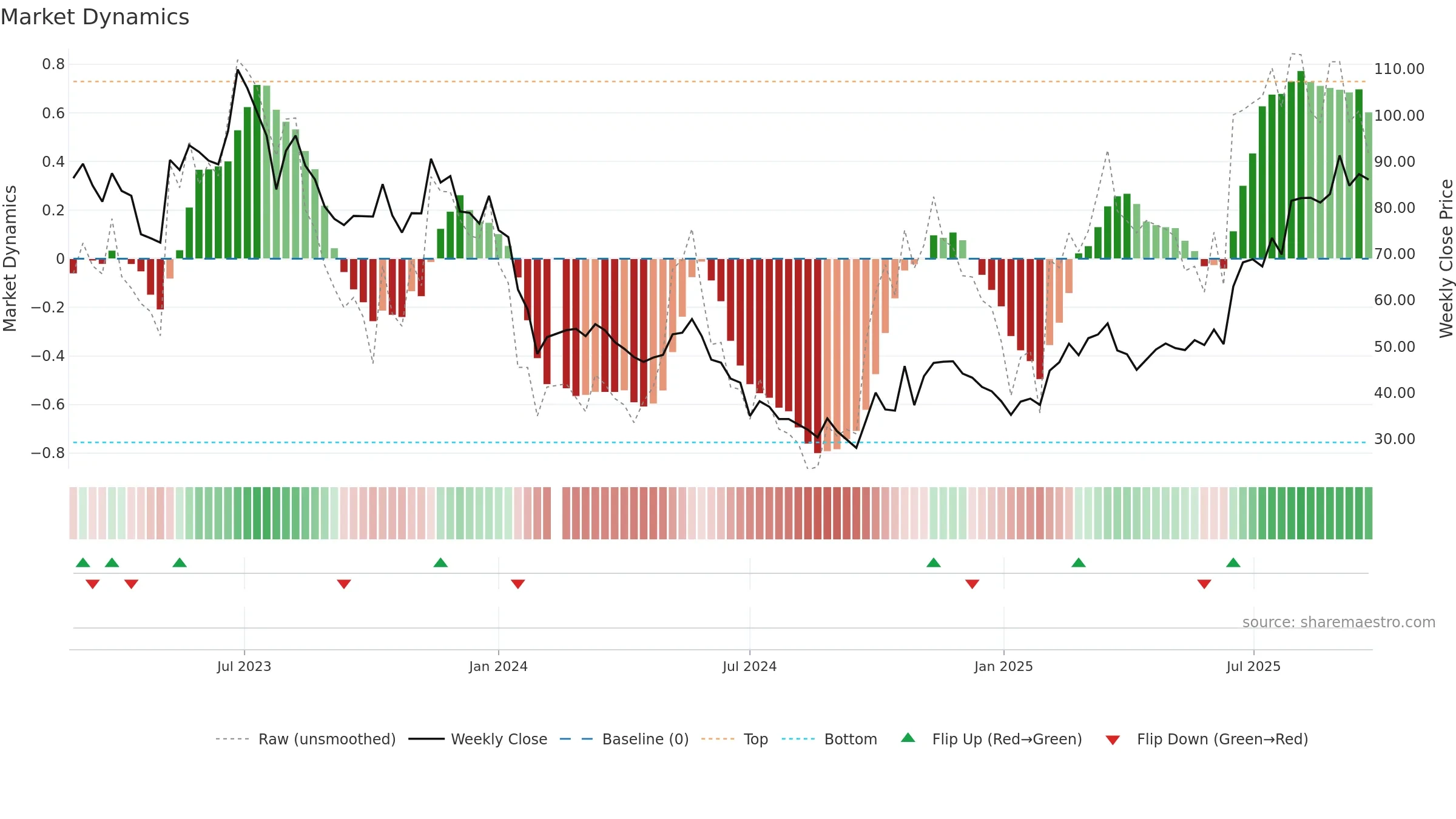The image size is (1456, 819).
Task: Click the 70.00 price-axis tick label
Action: pos(1395,254)
